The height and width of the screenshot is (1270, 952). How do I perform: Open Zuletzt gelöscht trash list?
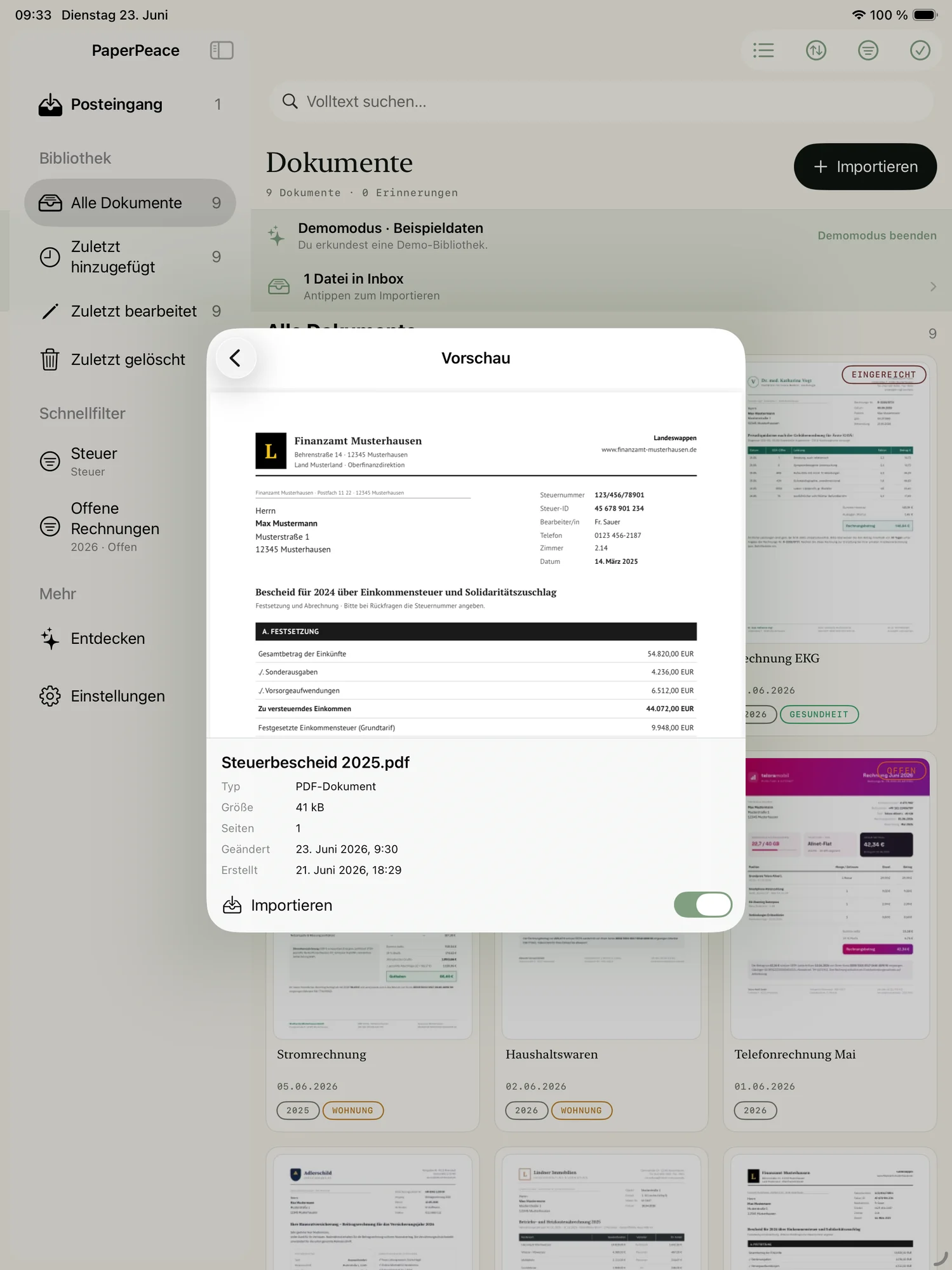pyautogui.click(x=130, y=359)
